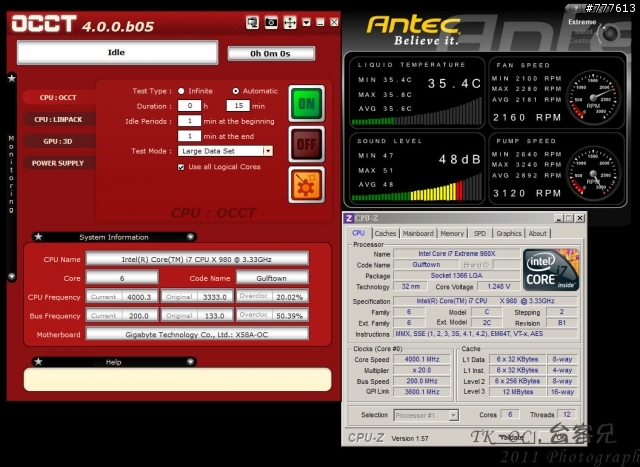Click the OCCT move-window arrows icon

(x=290, y=22)
